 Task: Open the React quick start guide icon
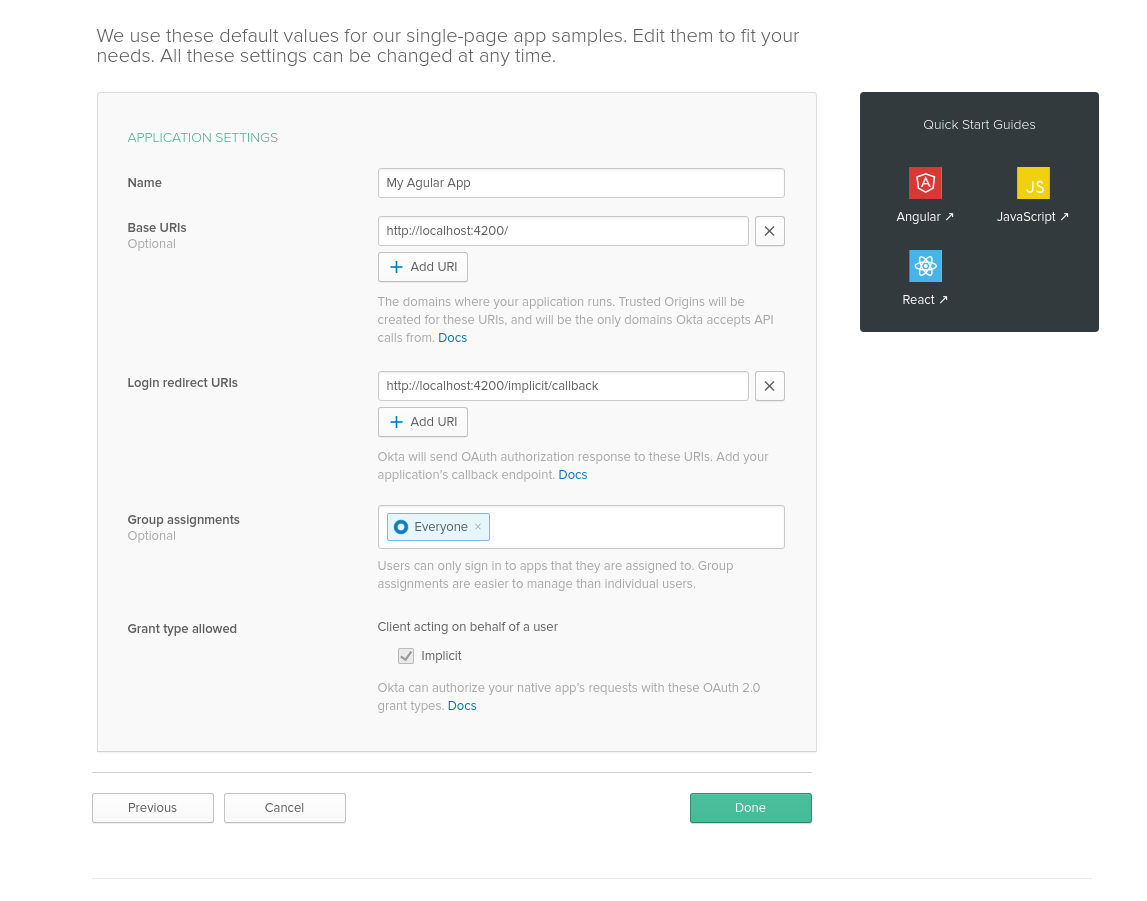925,266
